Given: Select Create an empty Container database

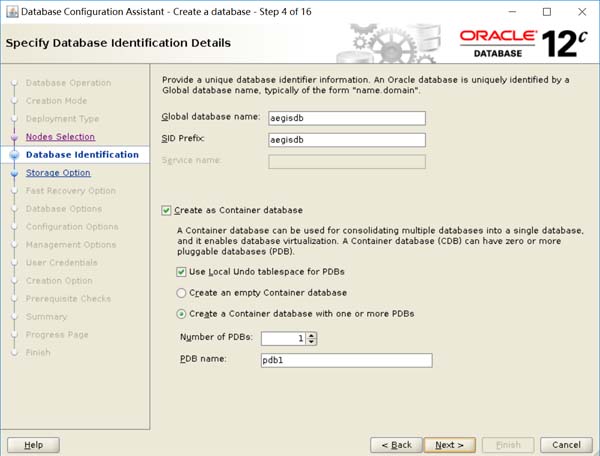Looking at the screenshot, I should tap(181, 293).
